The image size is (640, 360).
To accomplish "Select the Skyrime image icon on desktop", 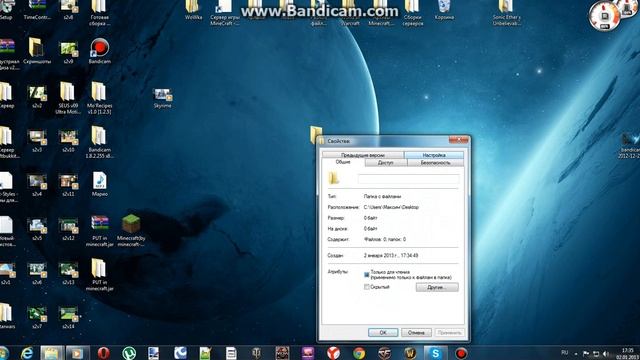I will 162,98.
